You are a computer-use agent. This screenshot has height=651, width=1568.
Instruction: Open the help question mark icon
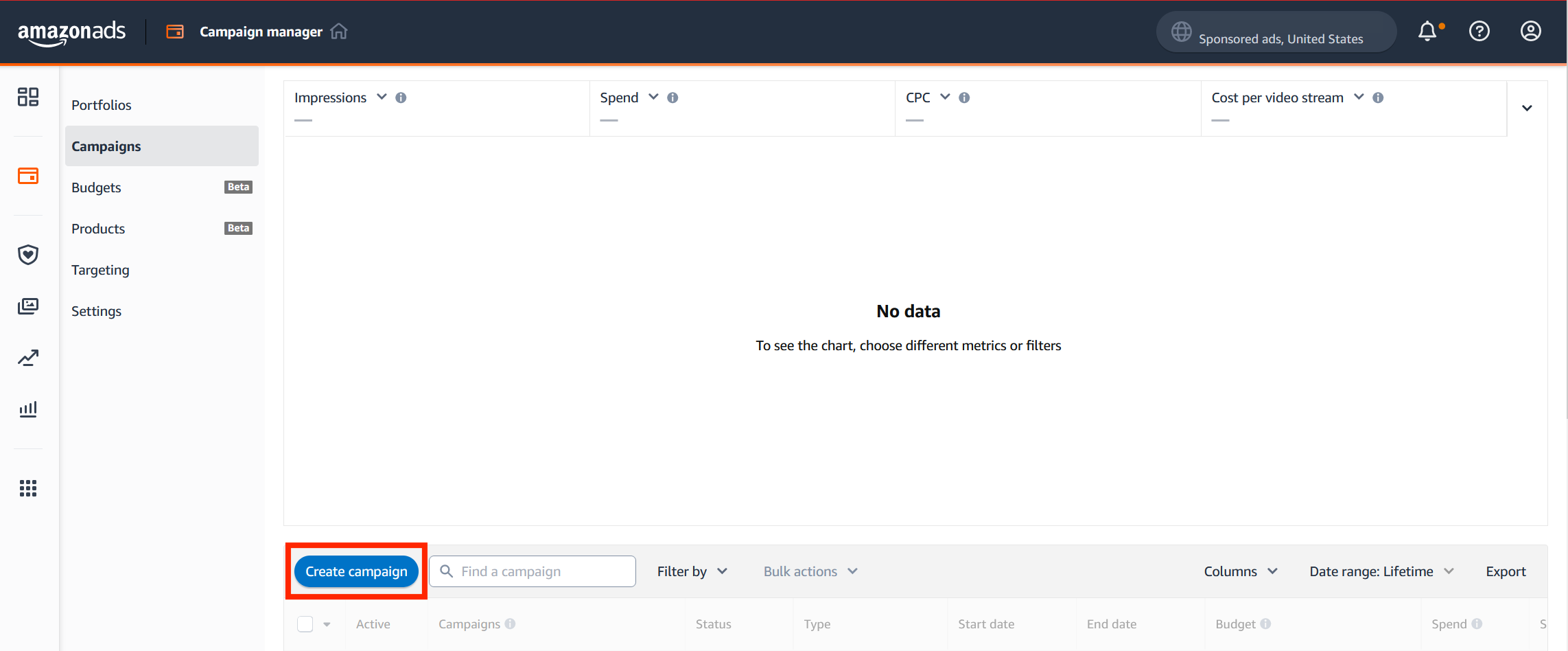1479,32
